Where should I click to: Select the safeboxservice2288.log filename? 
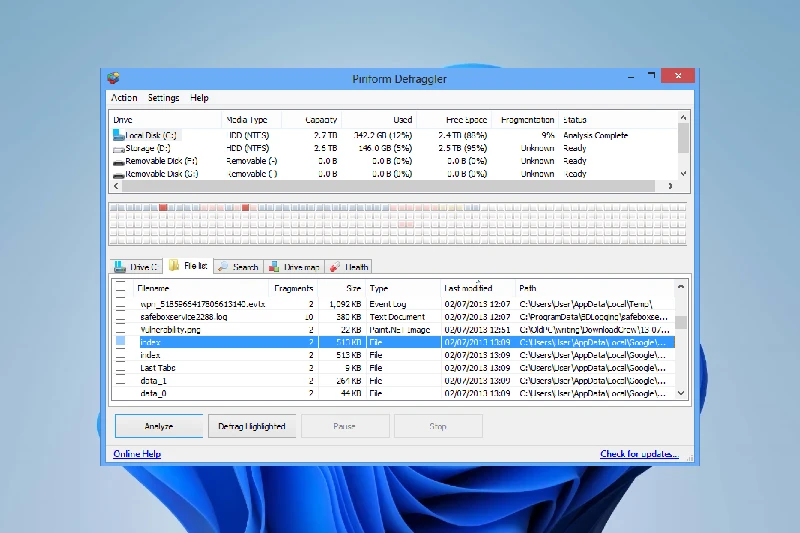184,317
